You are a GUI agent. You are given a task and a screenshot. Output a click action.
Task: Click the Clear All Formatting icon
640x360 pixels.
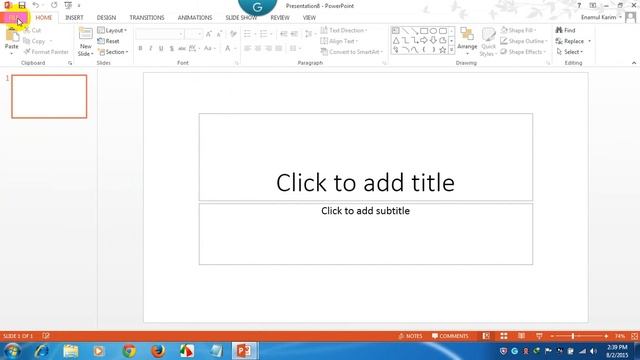233,34
